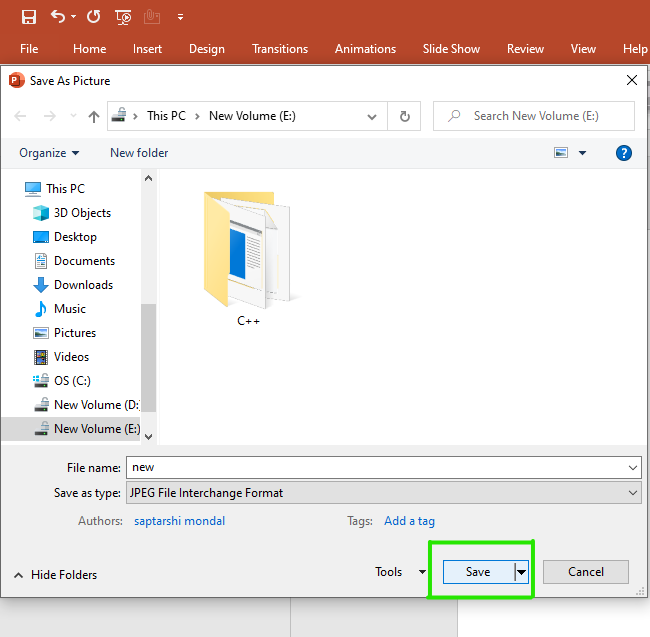Click New Volume (E:) in address bar
This screenshot has width=650, height=637.
(x=252, y=116)
